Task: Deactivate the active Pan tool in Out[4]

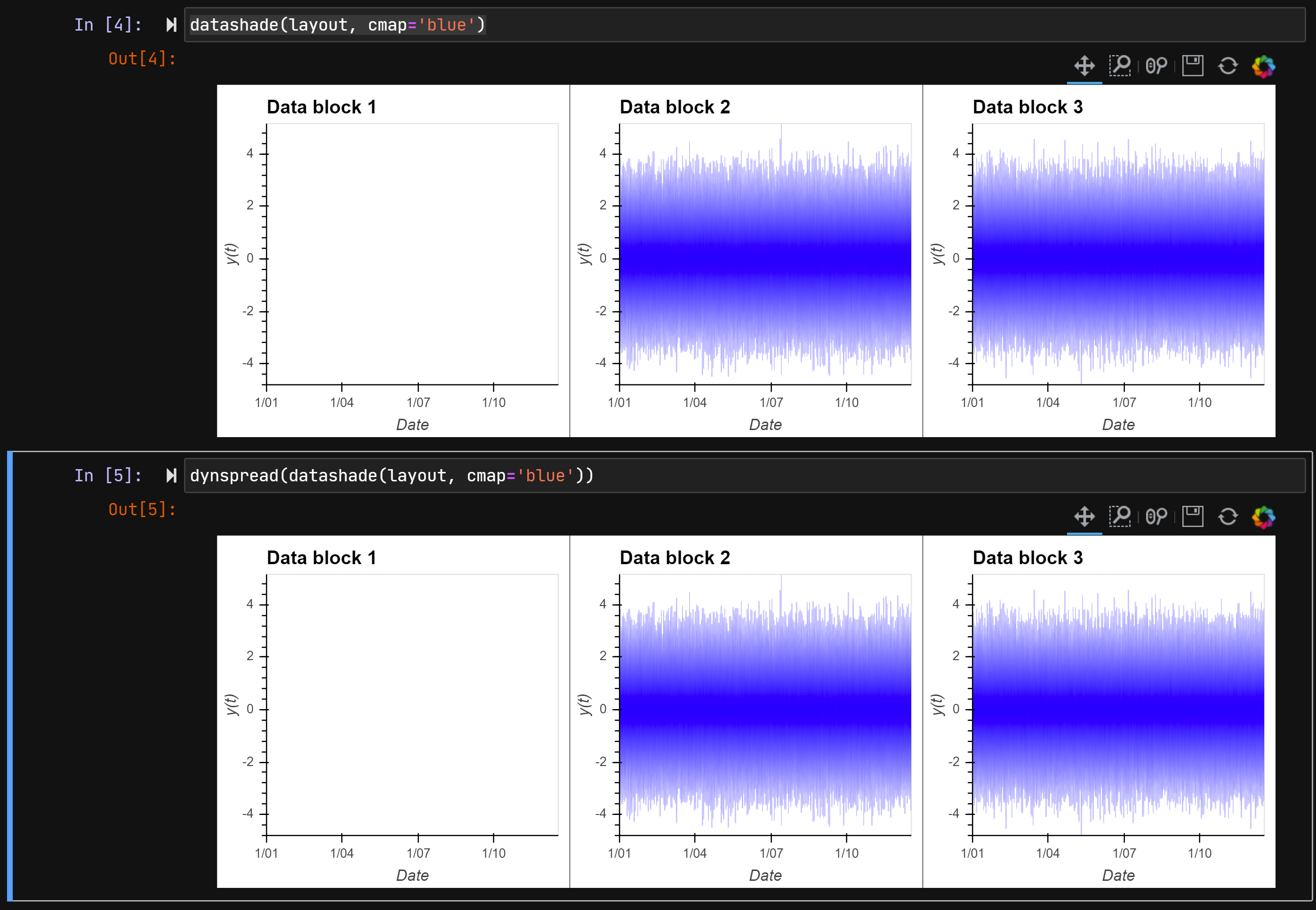Action: pyautogui.click(x=1083, y=65)
